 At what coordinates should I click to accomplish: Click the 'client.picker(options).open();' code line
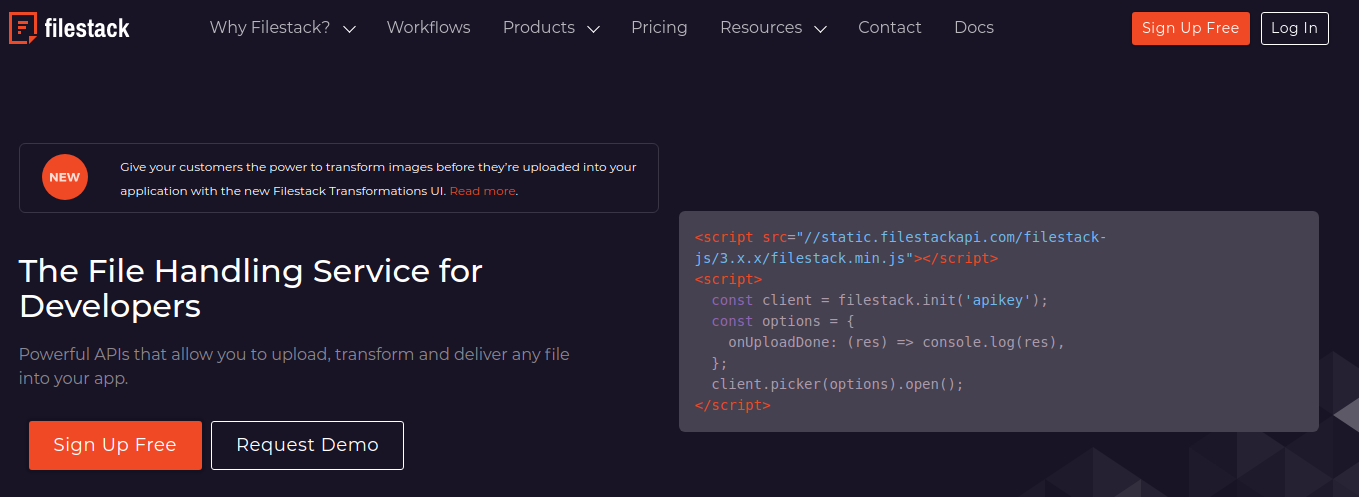(837, 384)
